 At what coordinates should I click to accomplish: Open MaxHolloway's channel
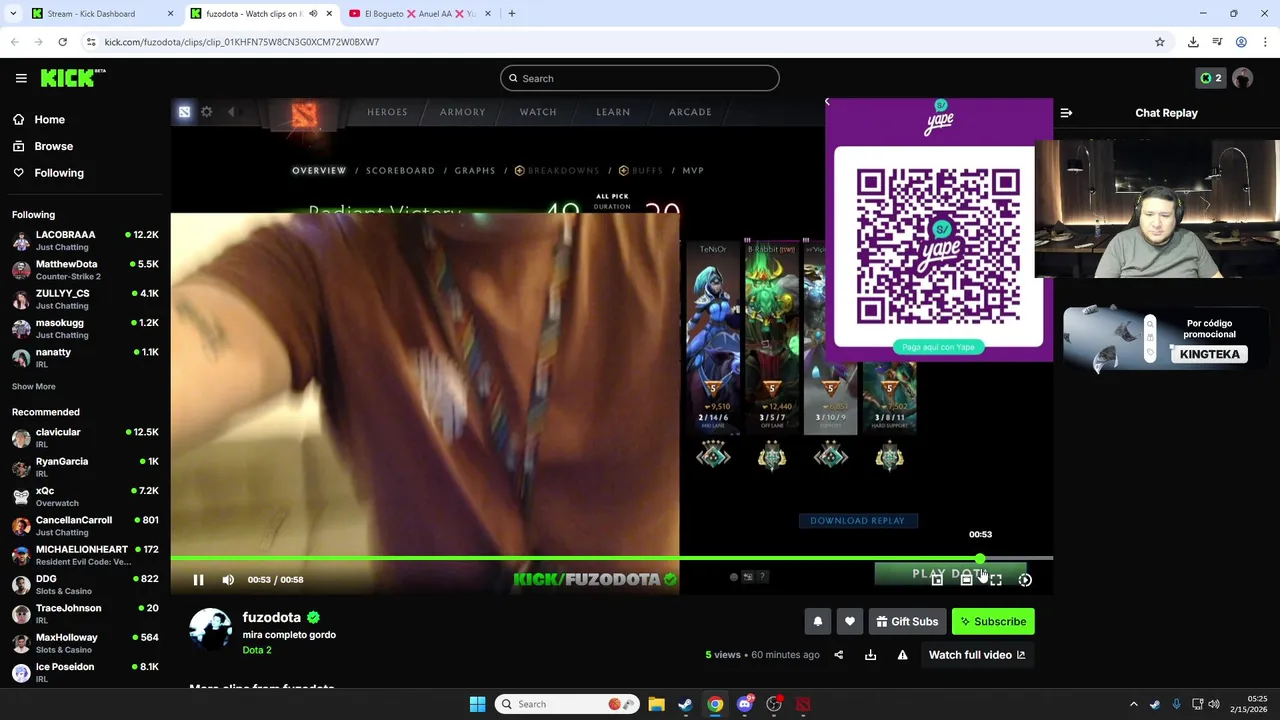click(x=85, y=643)
